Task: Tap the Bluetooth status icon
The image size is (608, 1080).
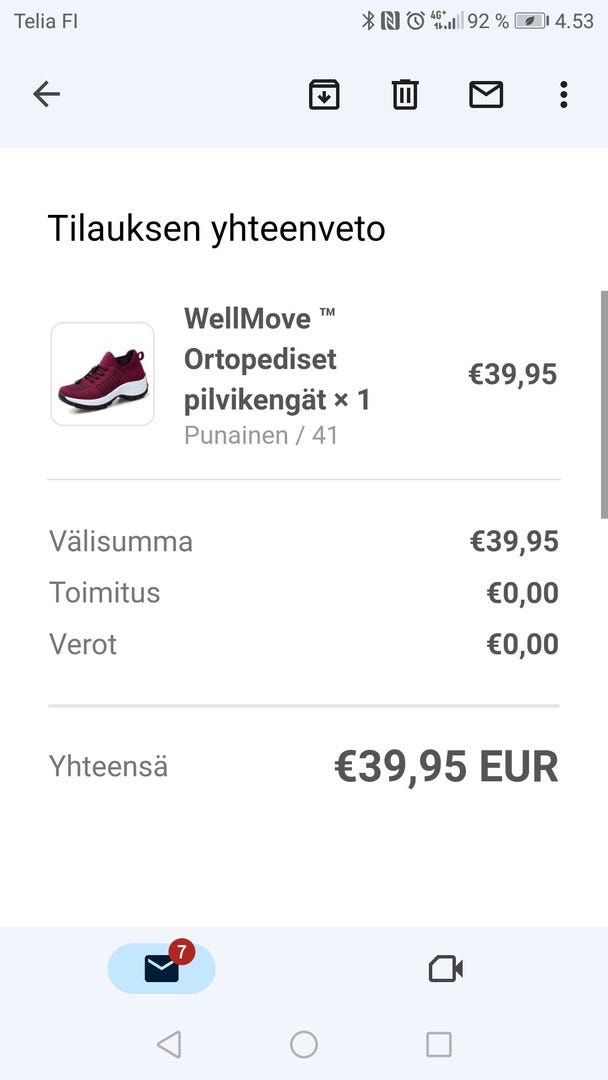Action: pos(367,21)
